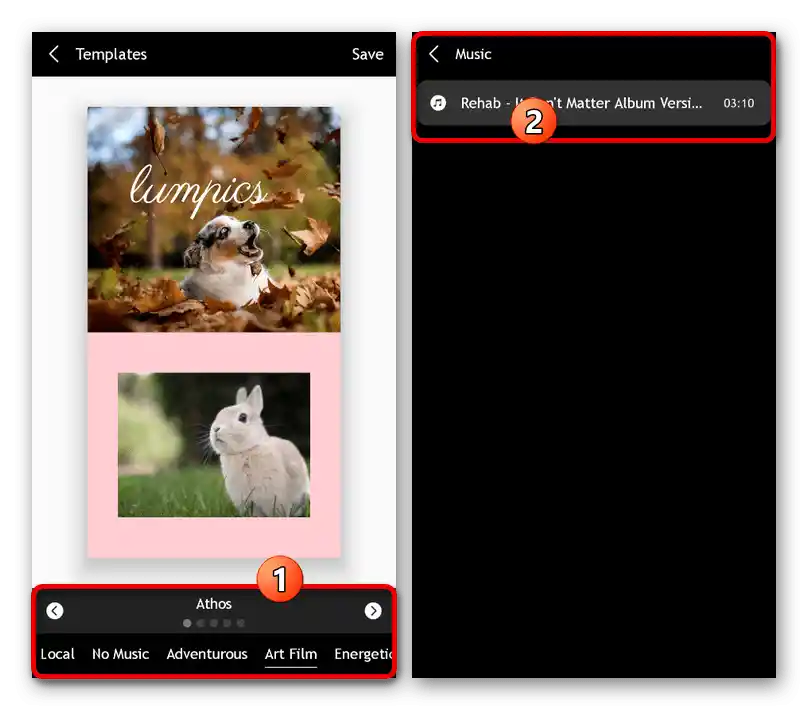The height and width of the screenshot is (710, 808).
Task: Tap the puppy in leaves photo
Action: pyautogui.click(x=214, y=219)
